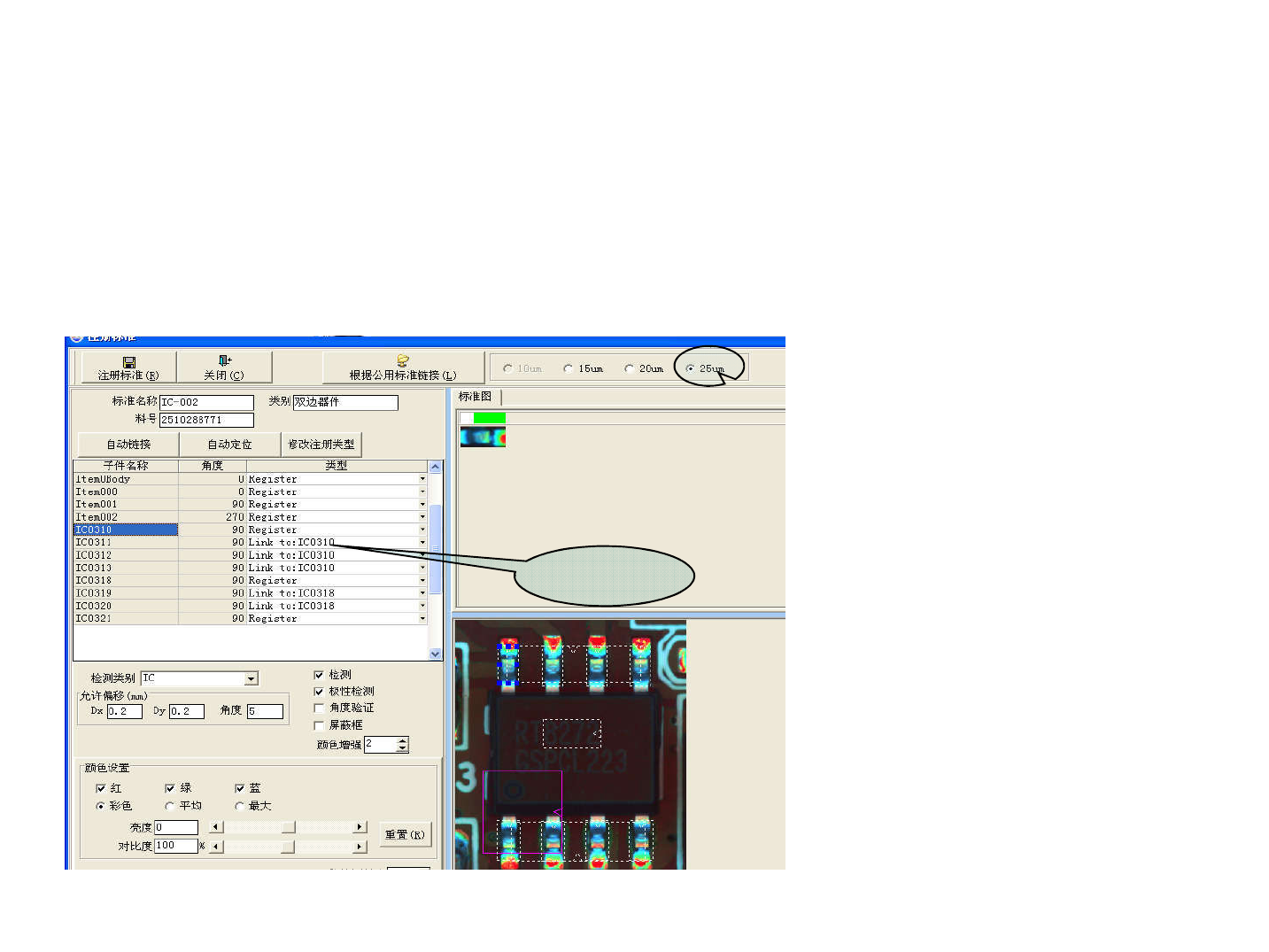Select the 平均 radio button
Image resolution: width=1269 pixels, height=952 pixels.
point(169,806)
